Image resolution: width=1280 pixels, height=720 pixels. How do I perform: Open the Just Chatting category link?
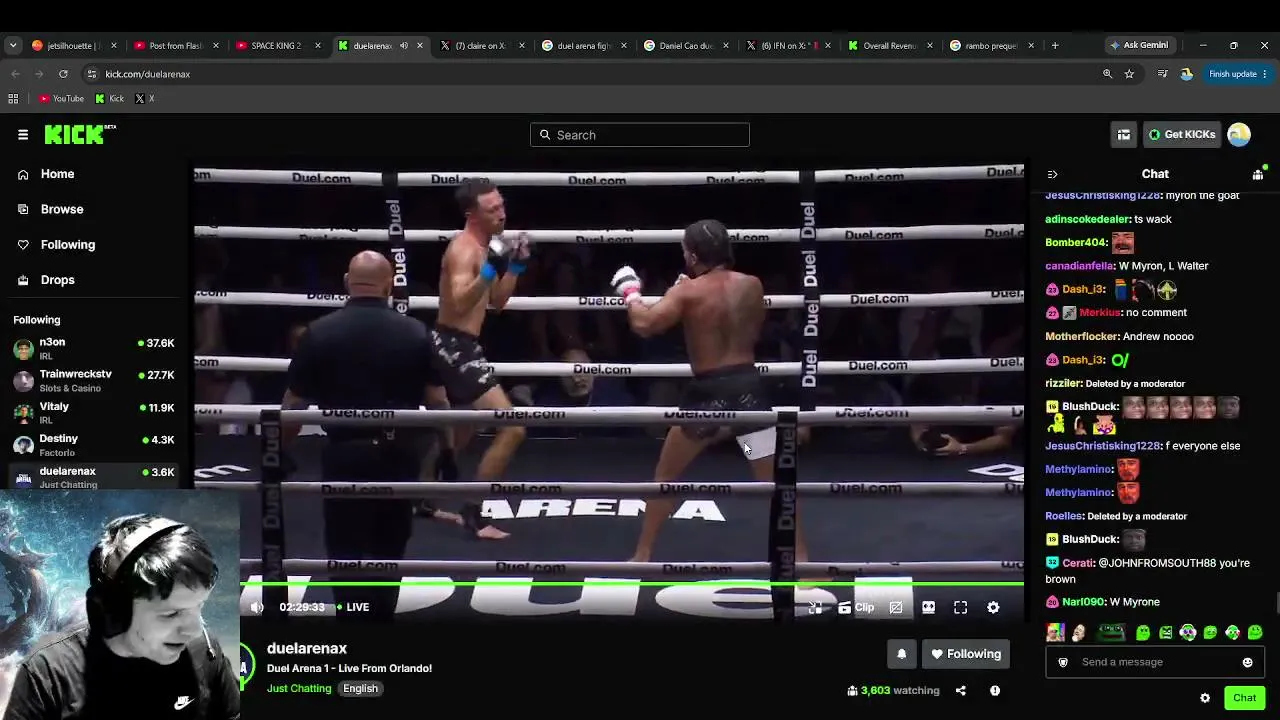pos(299,688)
